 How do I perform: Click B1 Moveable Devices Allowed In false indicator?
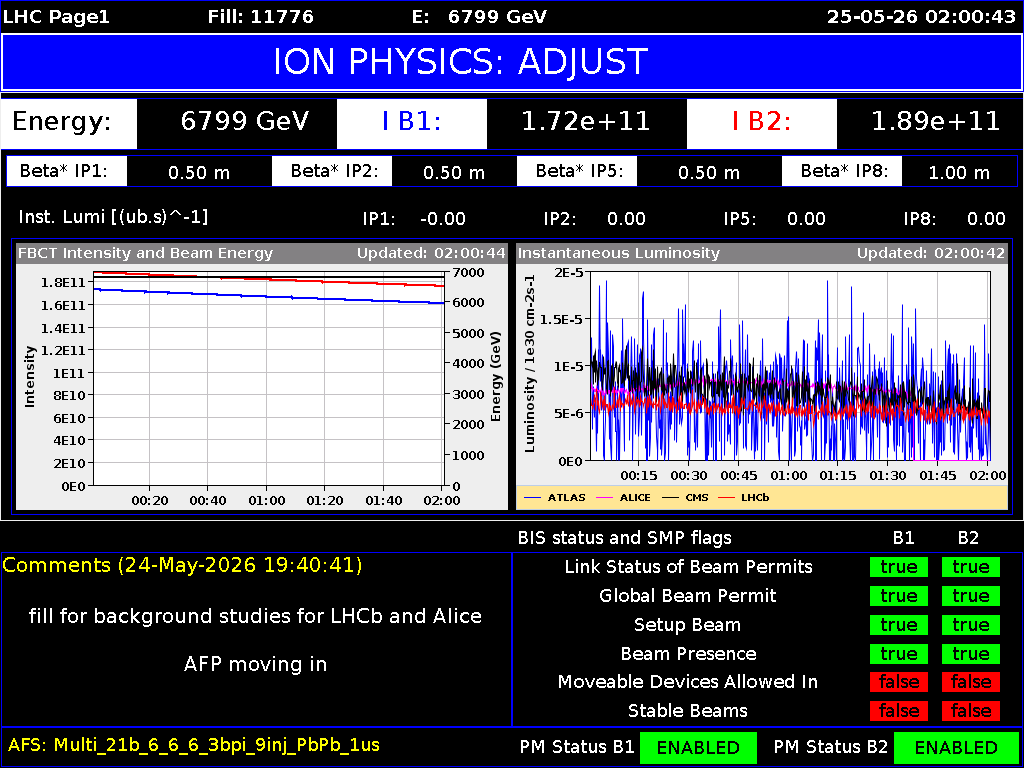(x=899, y=682)
